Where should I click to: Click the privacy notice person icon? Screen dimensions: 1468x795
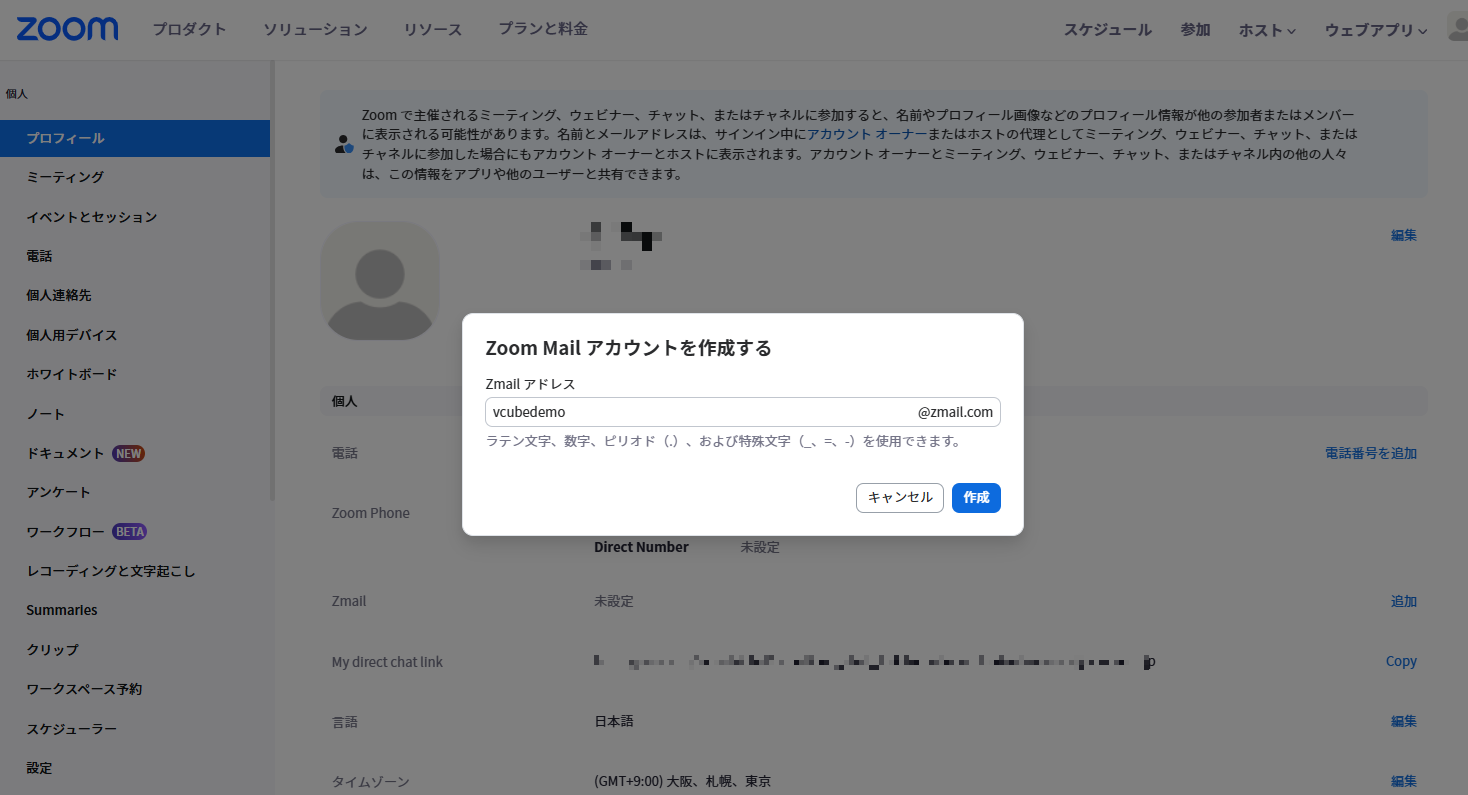pyautogui.click(x=344, y=143)
